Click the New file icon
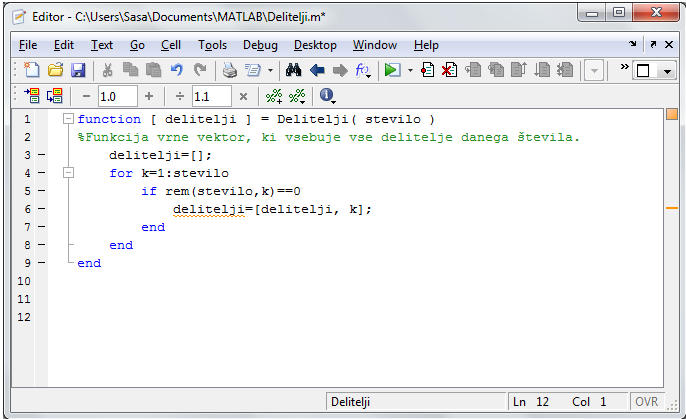 pos(31,70)
